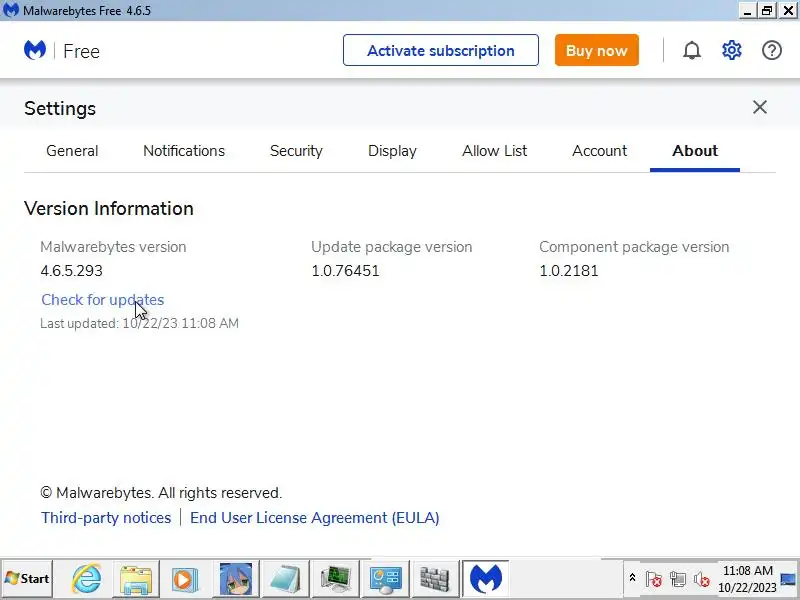Open Windows Media Player taskbar icon

pos(184,579)
